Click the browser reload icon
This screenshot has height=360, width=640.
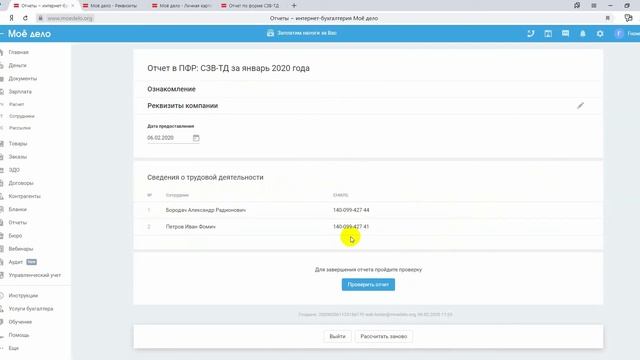[x=25, y=18]
